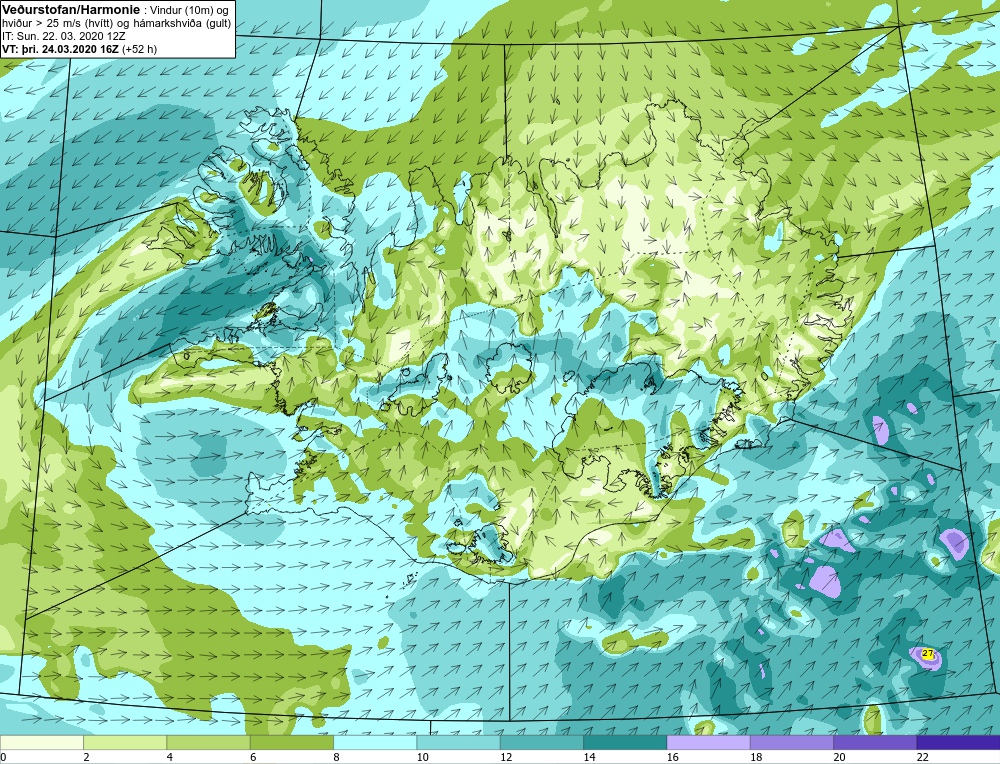The image size is (1000, 764).
Task: Click the legend scale label '8'
Action: 336,757
